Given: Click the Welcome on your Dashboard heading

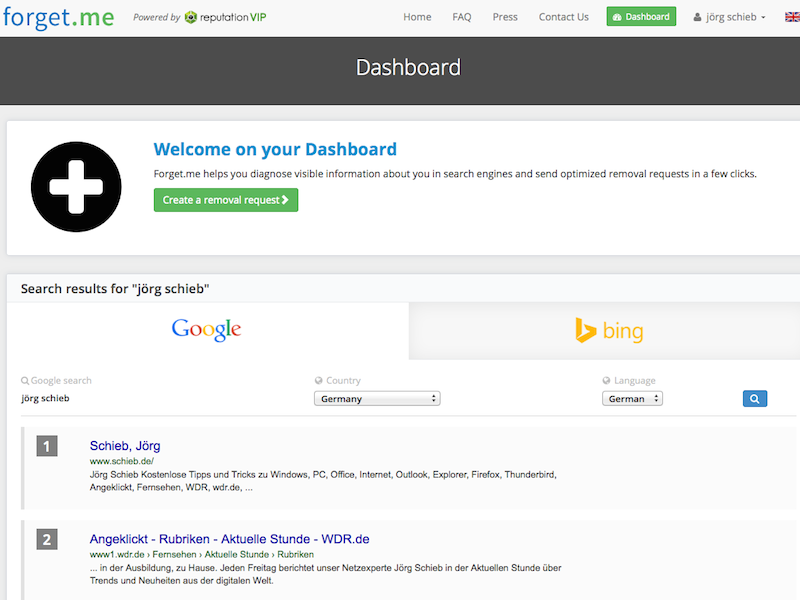Looking at the screenshot, I should coord(275,149).
